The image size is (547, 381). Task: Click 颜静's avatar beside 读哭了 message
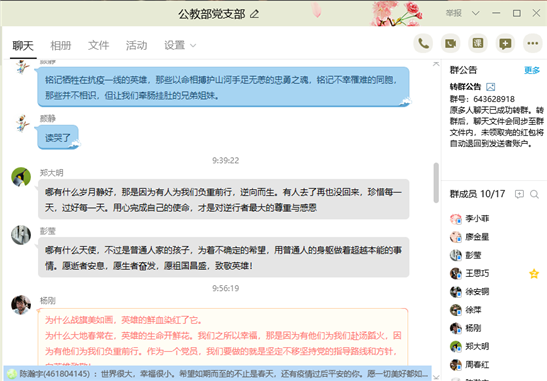[22, 123]
